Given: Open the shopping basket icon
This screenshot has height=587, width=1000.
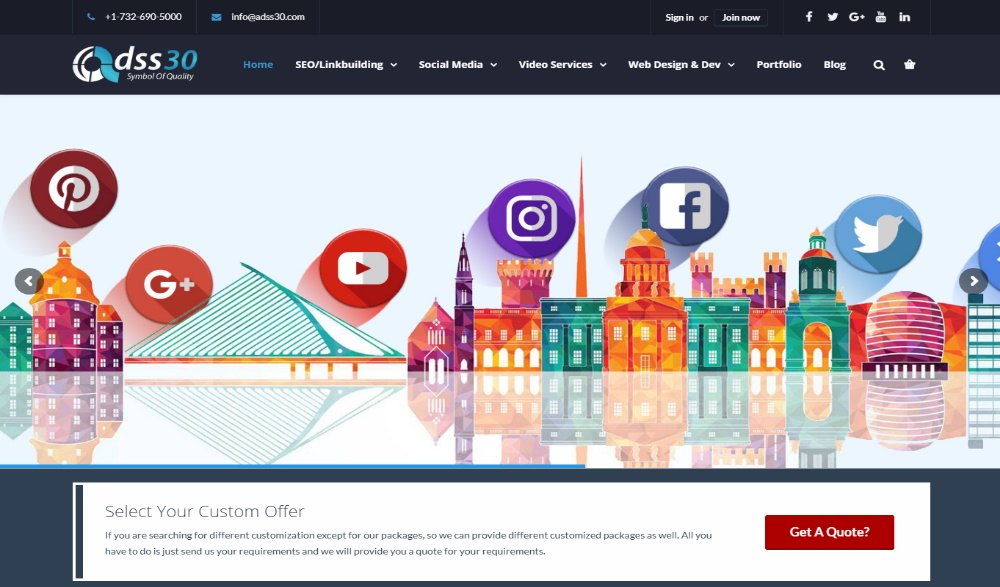Looking at the screenshot, I should click(x=909, y=64).
